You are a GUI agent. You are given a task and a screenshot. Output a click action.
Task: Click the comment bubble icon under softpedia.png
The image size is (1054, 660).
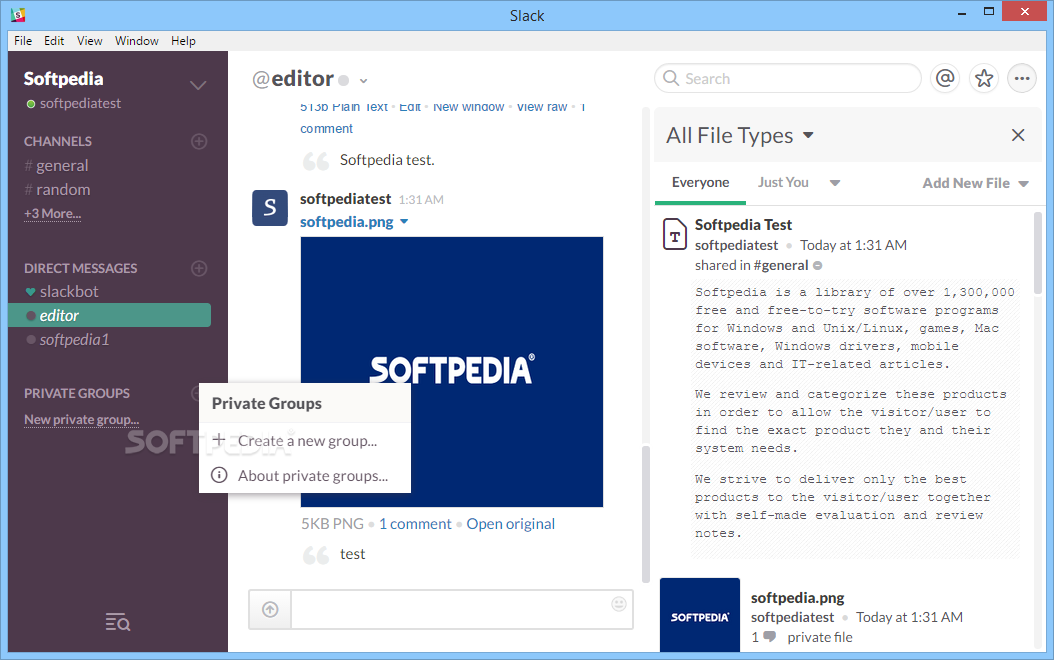[x=770, y=636]
